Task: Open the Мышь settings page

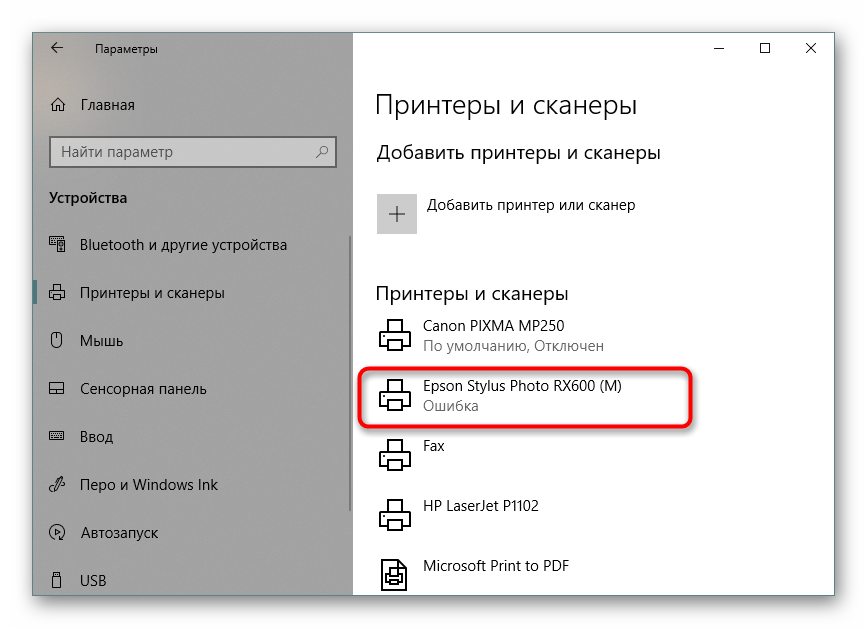Action: tap(101, 341)
